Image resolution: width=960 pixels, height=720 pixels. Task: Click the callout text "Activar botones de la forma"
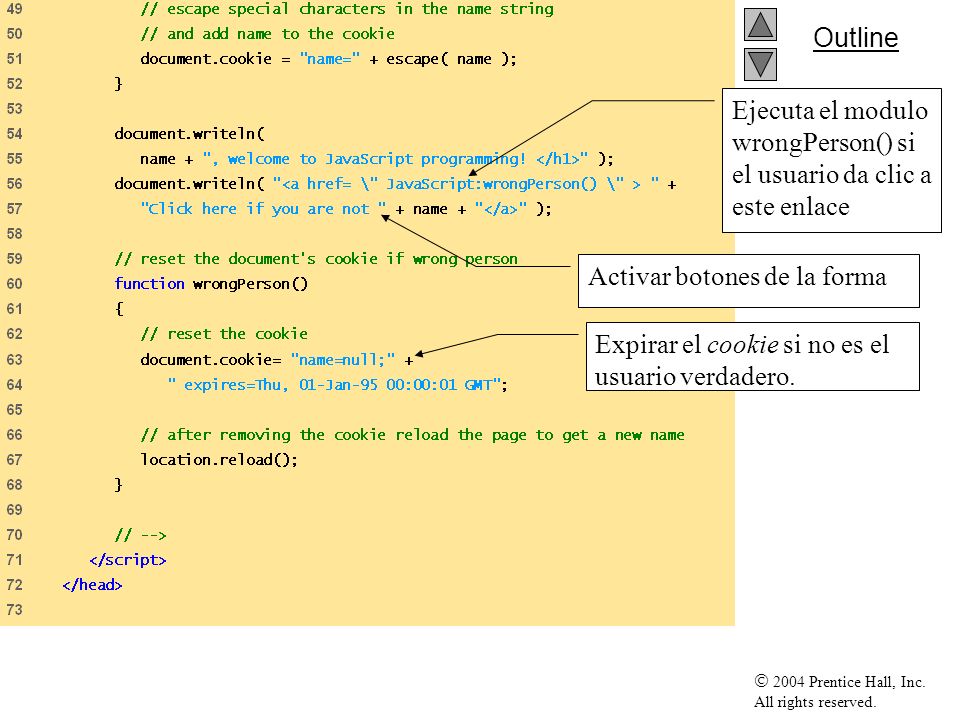[x=737, y=277]
